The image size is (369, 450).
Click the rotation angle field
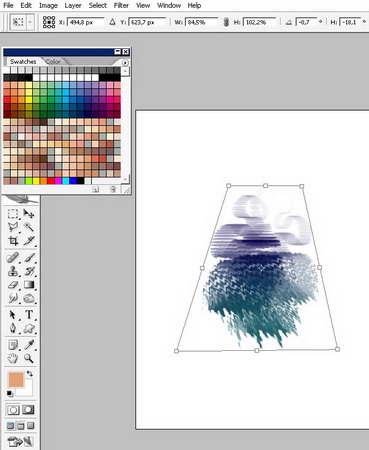pyautogui.click(x=305, y=22)
